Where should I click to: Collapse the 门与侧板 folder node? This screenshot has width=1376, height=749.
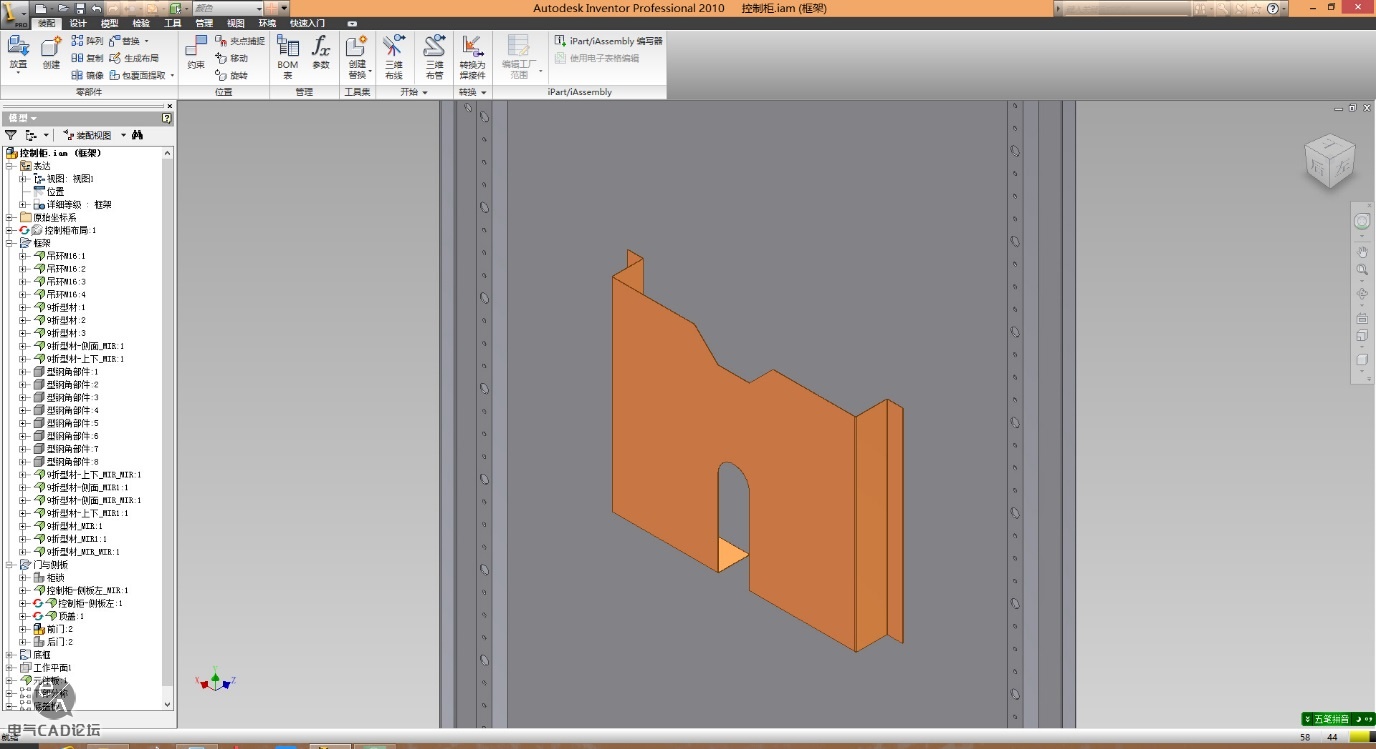10,564
